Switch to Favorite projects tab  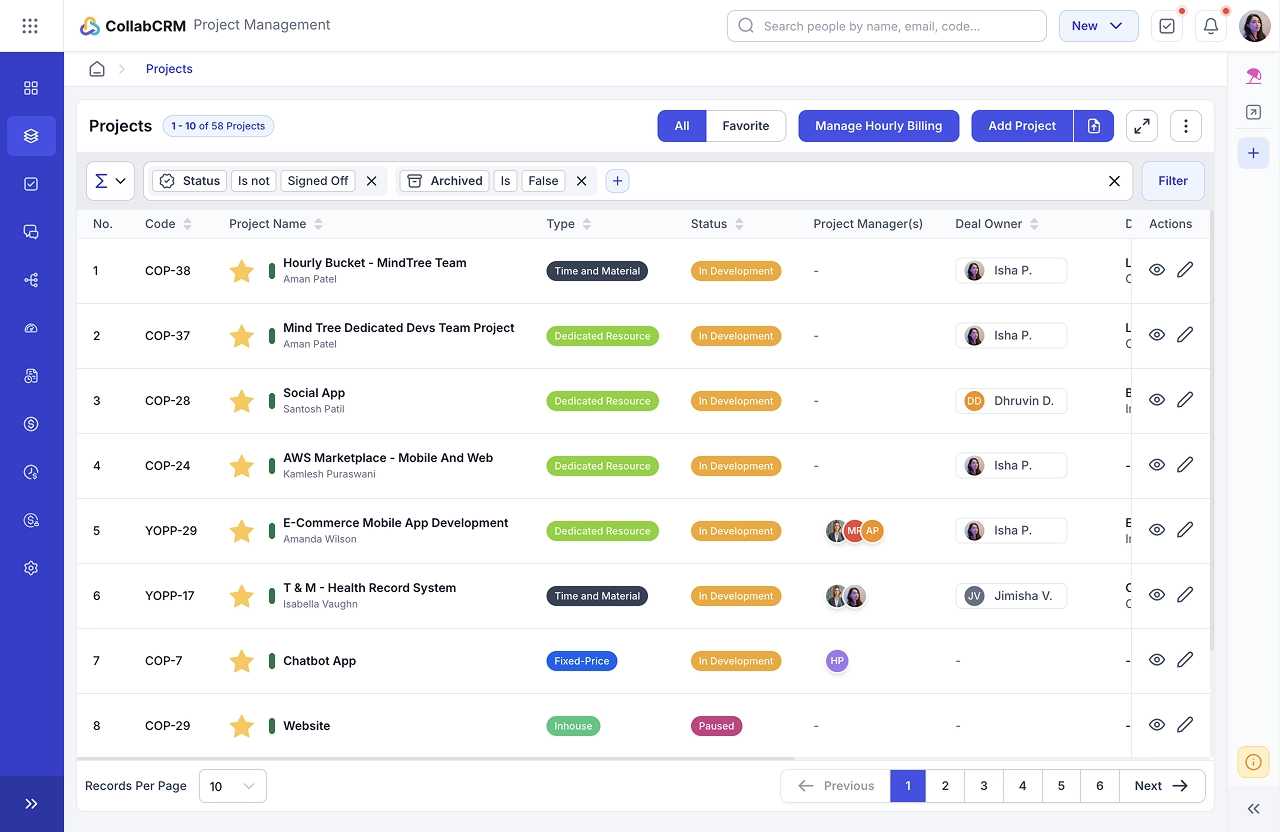click(x=746, y=126)
